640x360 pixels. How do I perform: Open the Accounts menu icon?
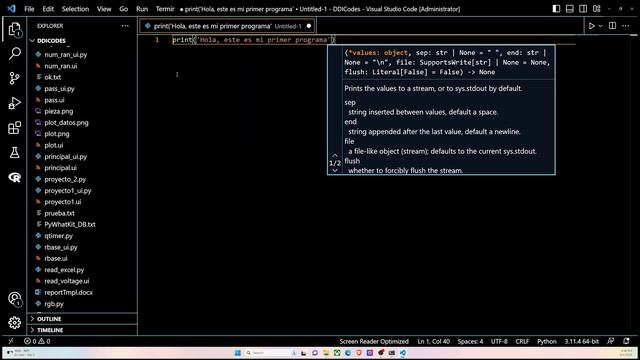pos(15,299)
